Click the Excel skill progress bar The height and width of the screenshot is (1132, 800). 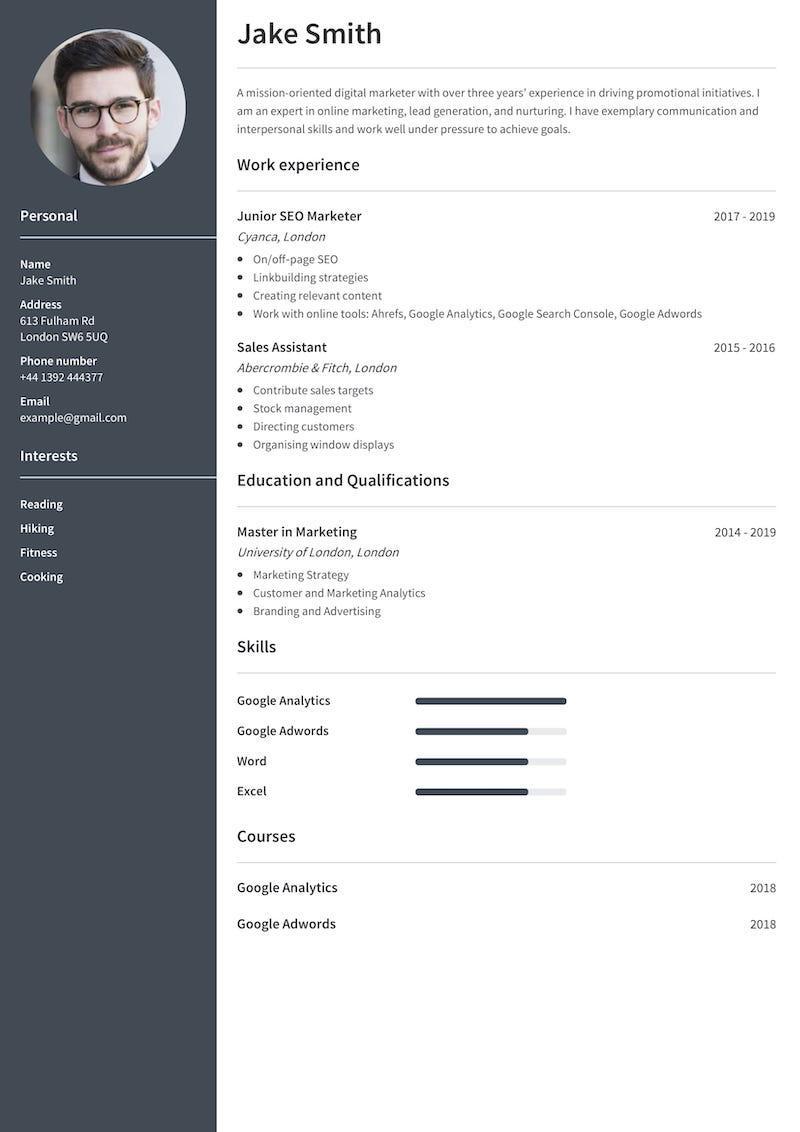[491, 792]
